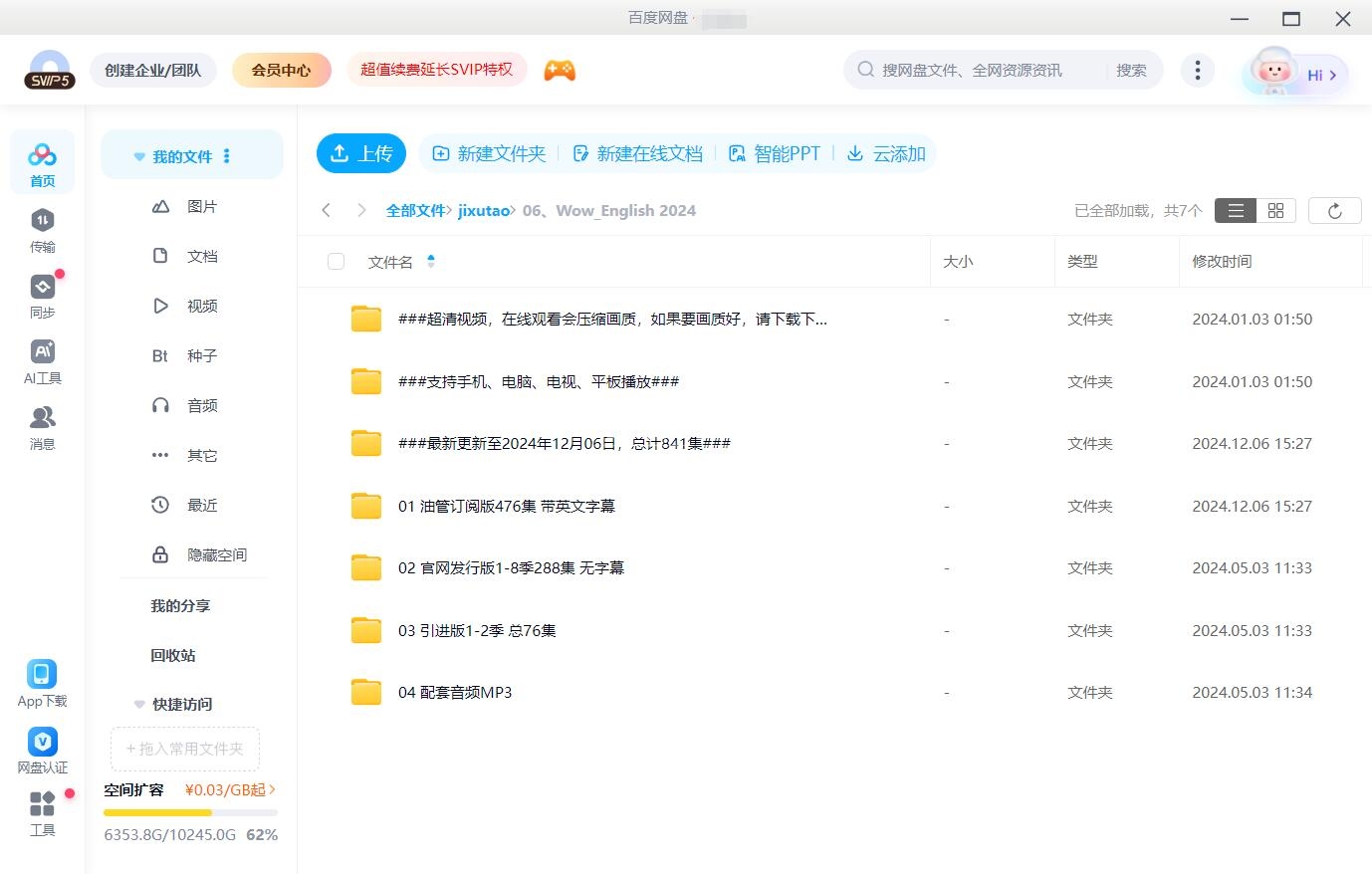Click 全部文件 breadcrumb link
The image size is (1372, 874).
click(x=416, y=210)
